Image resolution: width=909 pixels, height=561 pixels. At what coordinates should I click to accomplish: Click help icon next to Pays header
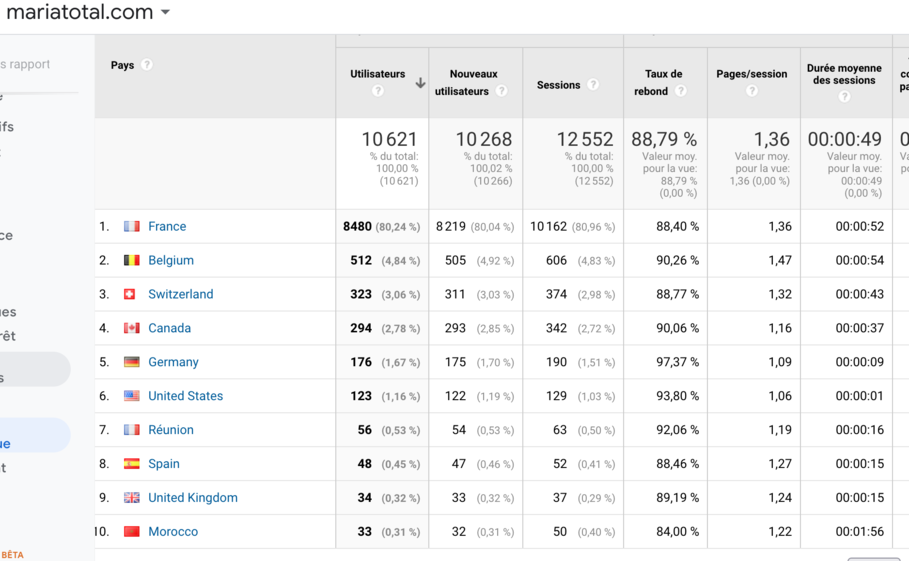coord(147,65)
